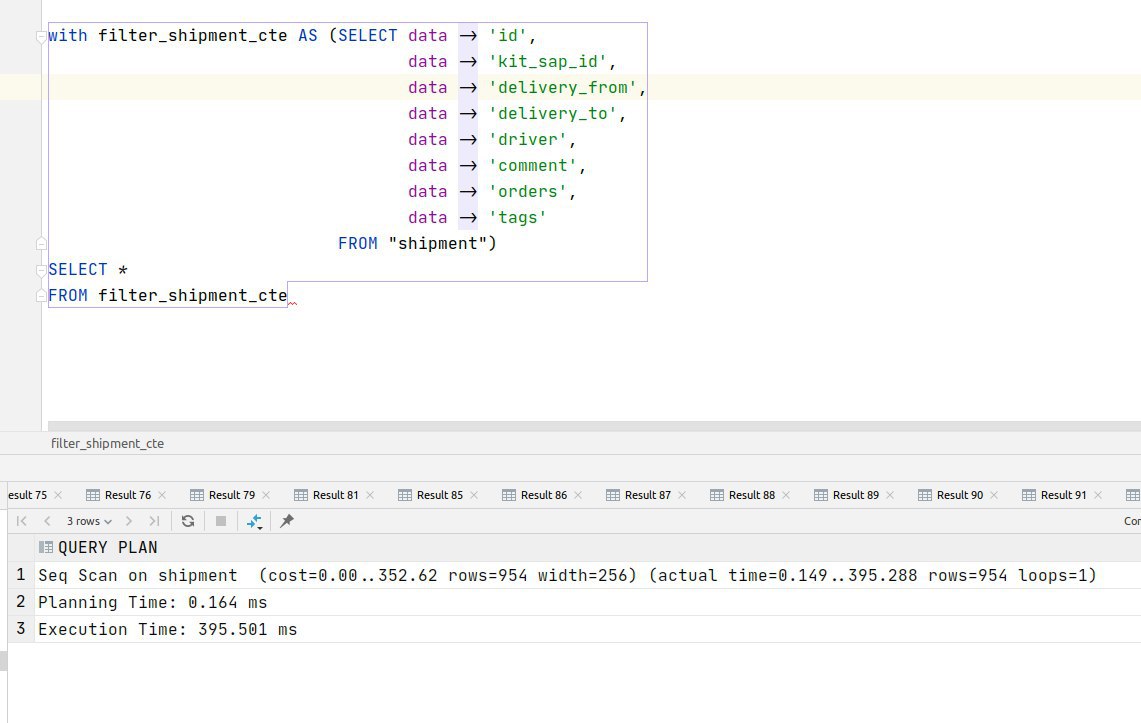This screenshot has width=1141, height=723.
Task: Select row number 1 in the results
Action: tap(20, 575)
